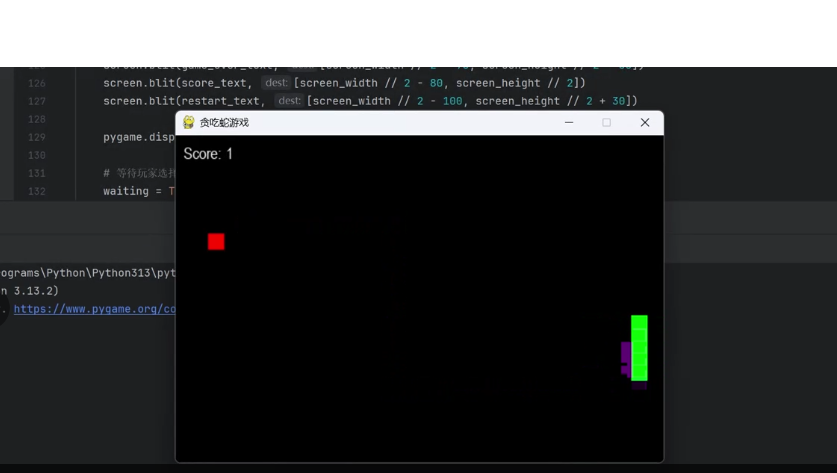
Task: Click the Score: 1 label
Action: click(x=208, y=154)
